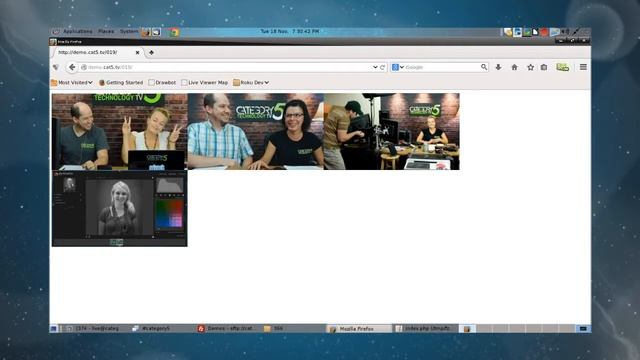Click the site identity globe icon
This screenshot has height=360, width=640.
tap(84, 67)
